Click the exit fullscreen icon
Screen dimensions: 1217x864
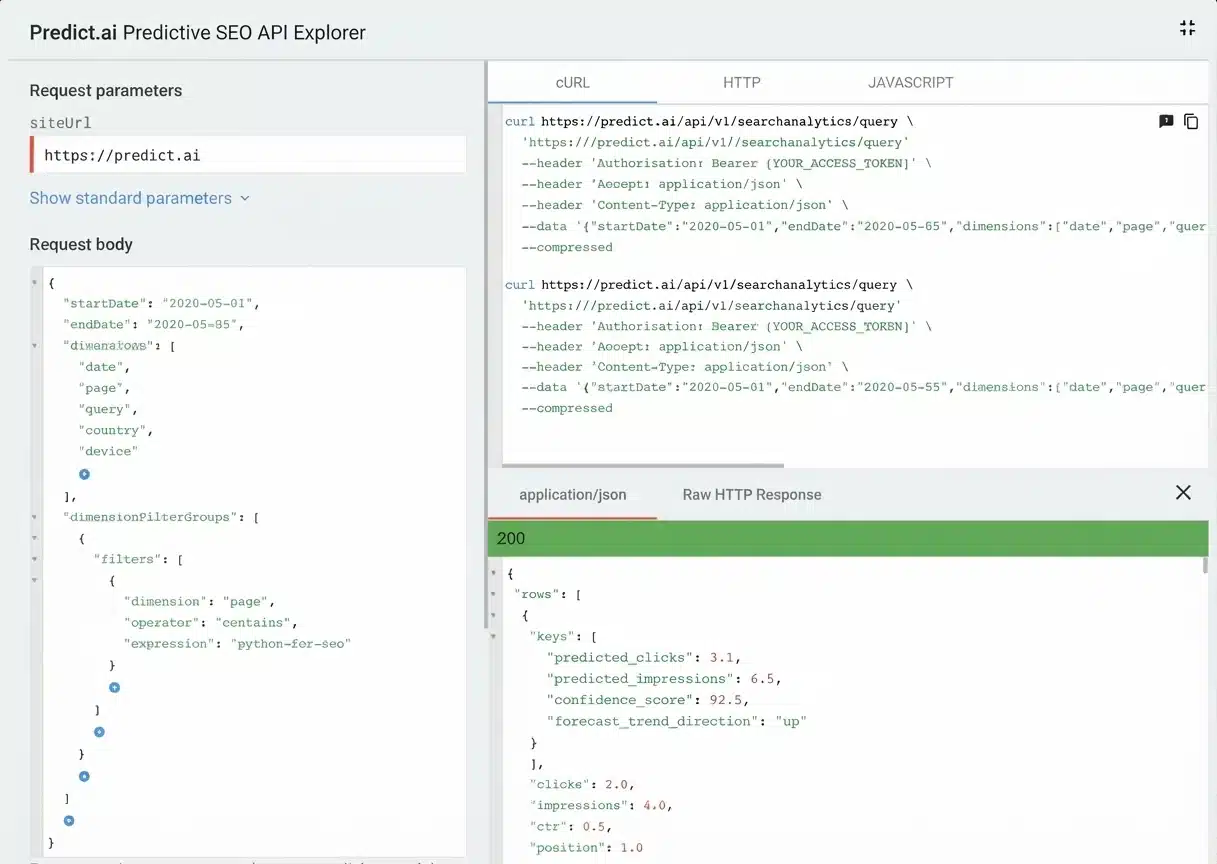(x=1187, y=28)
